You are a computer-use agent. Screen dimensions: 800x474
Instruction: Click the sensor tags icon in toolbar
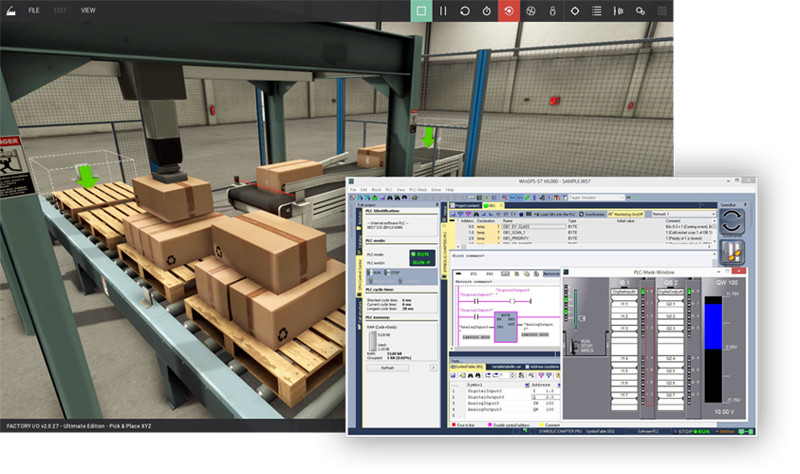pos(553,11)
